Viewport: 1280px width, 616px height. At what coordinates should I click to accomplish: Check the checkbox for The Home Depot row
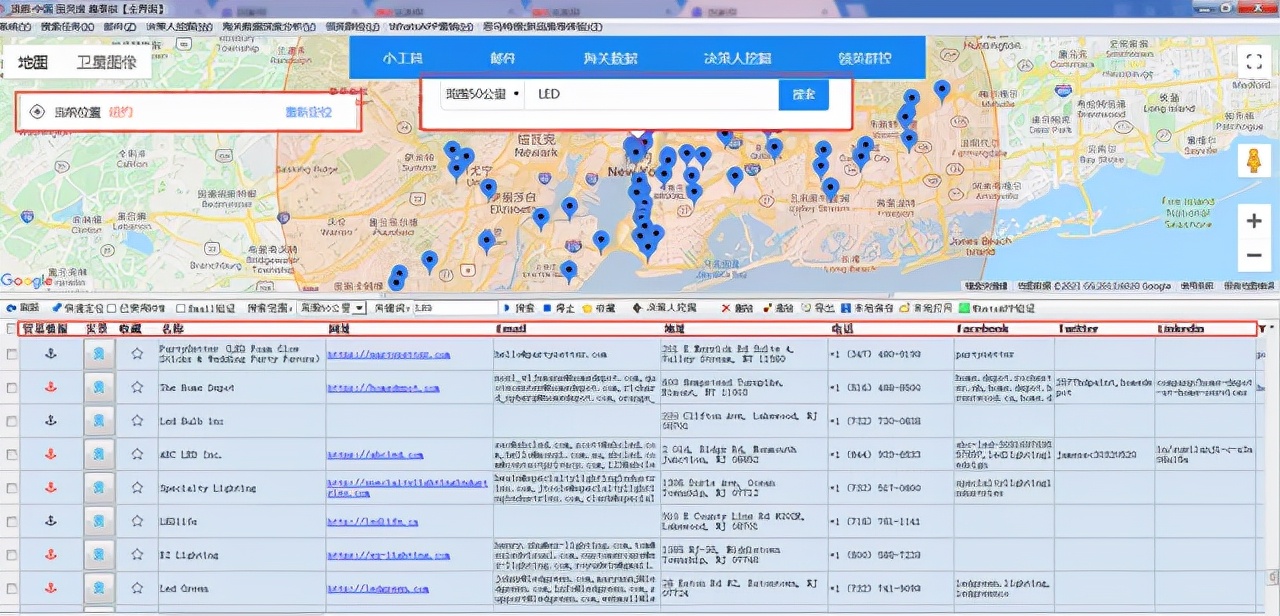(11, 388)
